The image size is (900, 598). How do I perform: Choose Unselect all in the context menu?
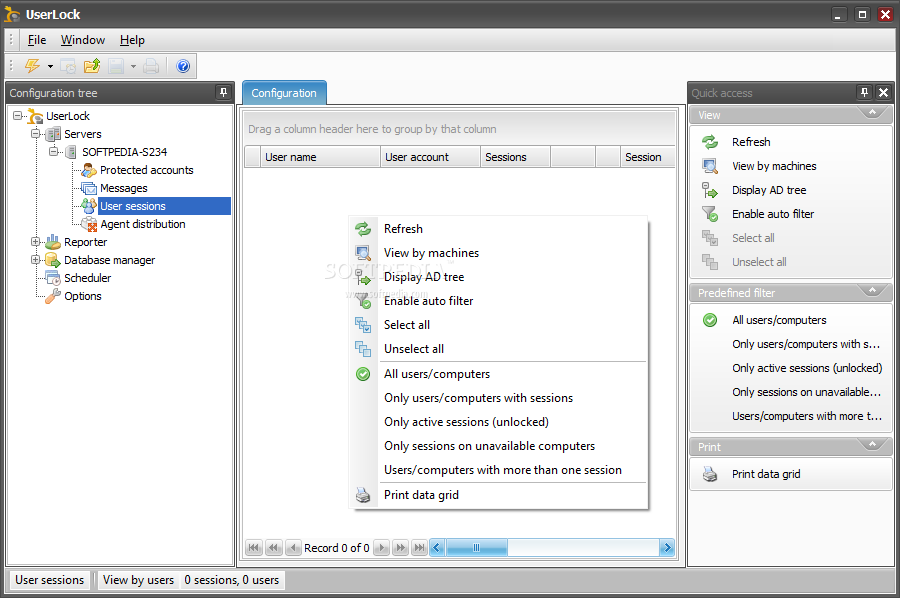tap(498, 349)
